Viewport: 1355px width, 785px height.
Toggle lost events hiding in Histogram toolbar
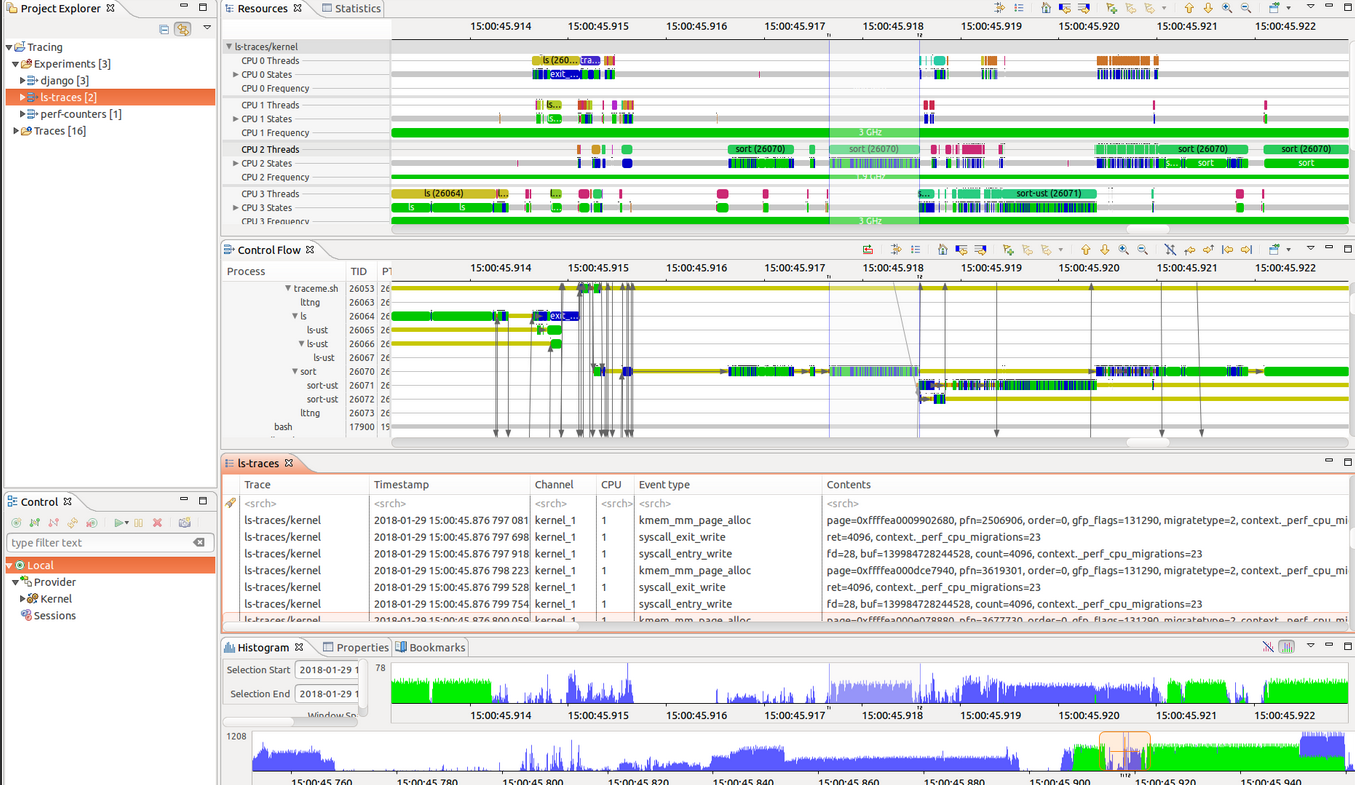1268,647
